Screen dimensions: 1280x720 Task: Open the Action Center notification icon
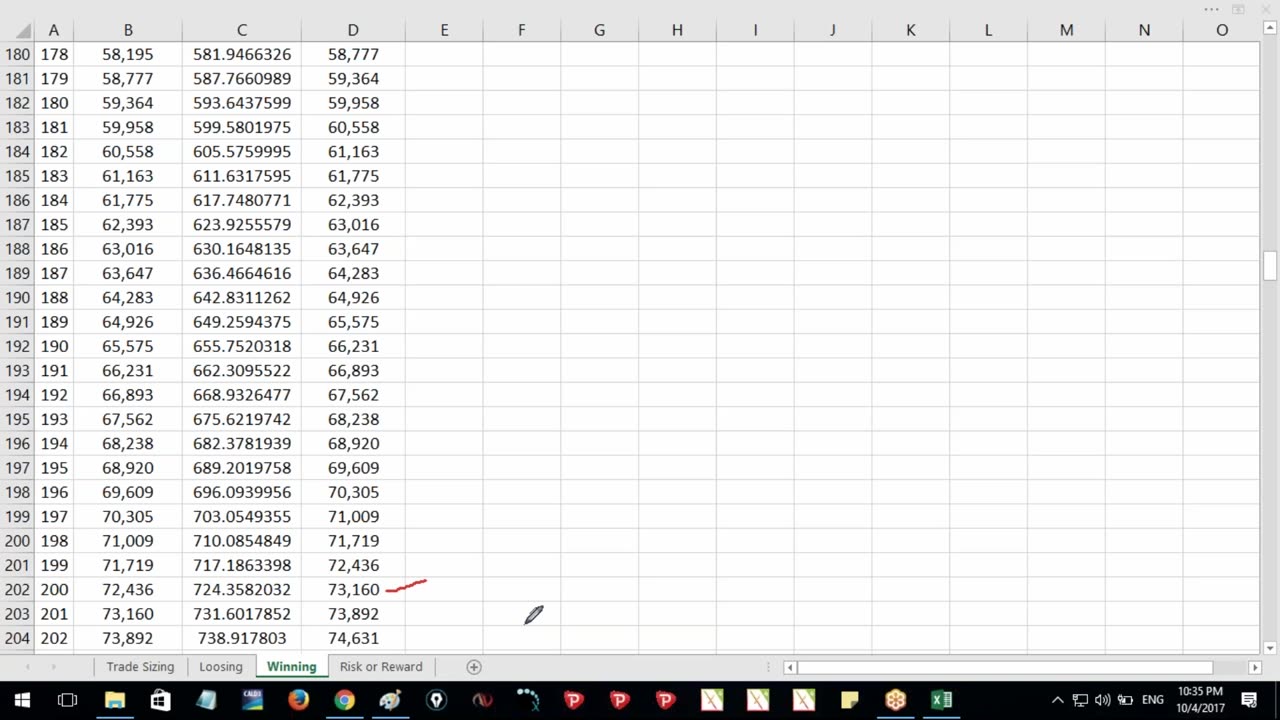(1249, 700)
